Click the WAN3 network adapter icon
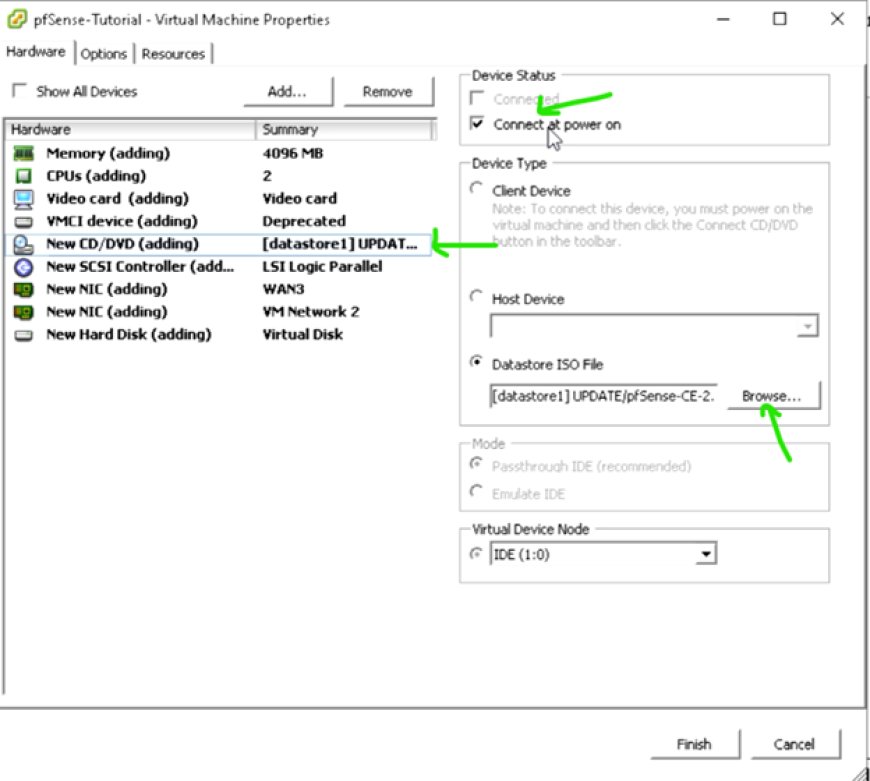870x781 pixels. click(23, 290)
